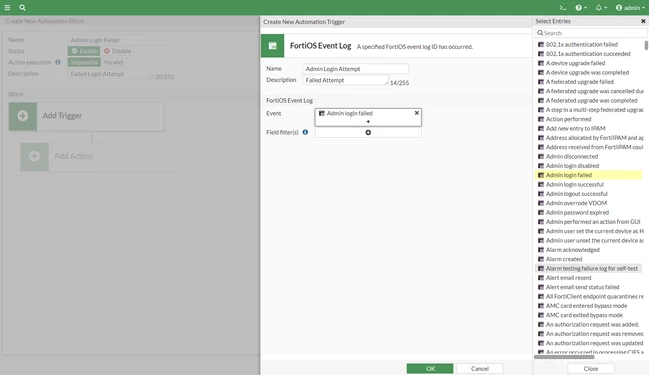This screenshot has width=649, height=375.
Task: Click vertical scrollbar in Select Entries list
Action: coord(646,45)
